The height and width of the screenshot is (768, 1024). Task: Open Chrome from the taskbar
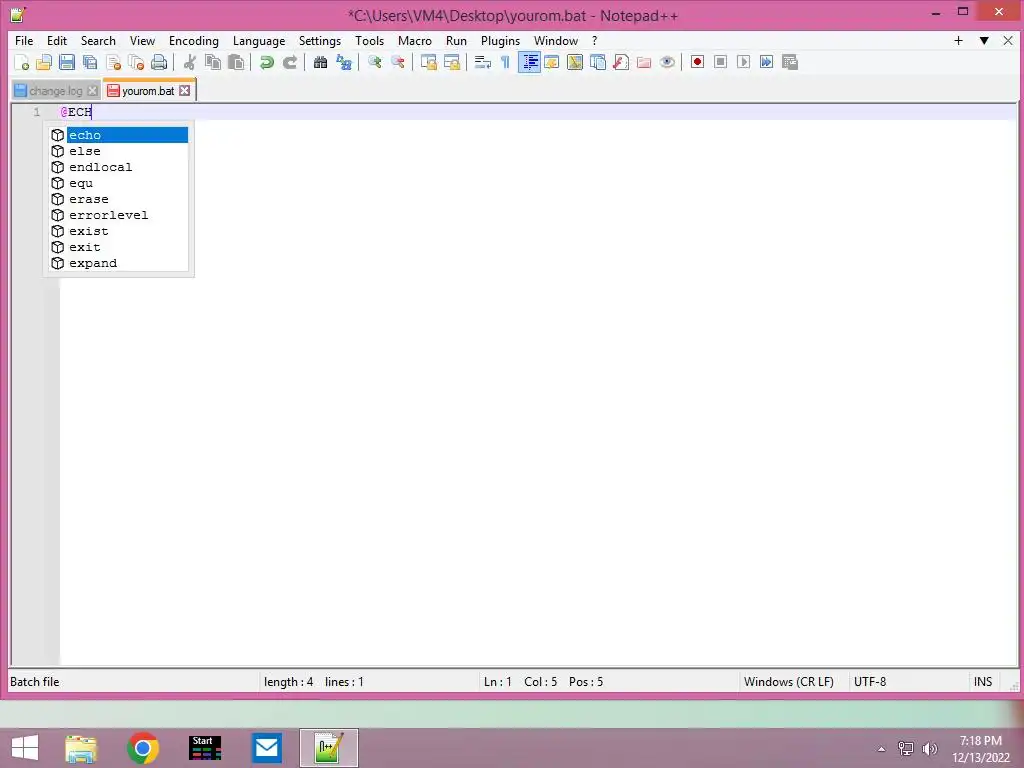pos(143,748)
